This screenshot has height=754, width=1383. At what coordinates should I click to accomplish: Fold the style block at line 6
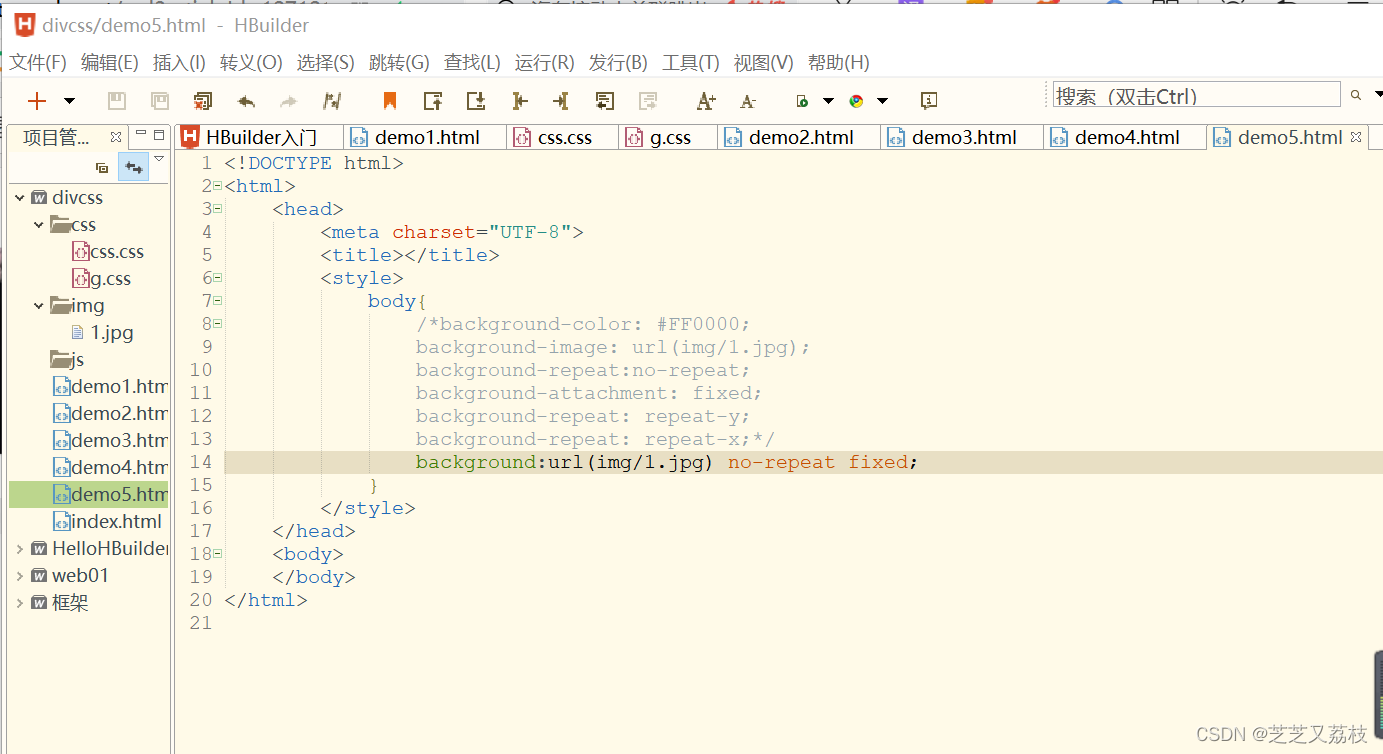click(x=218, y=278)
